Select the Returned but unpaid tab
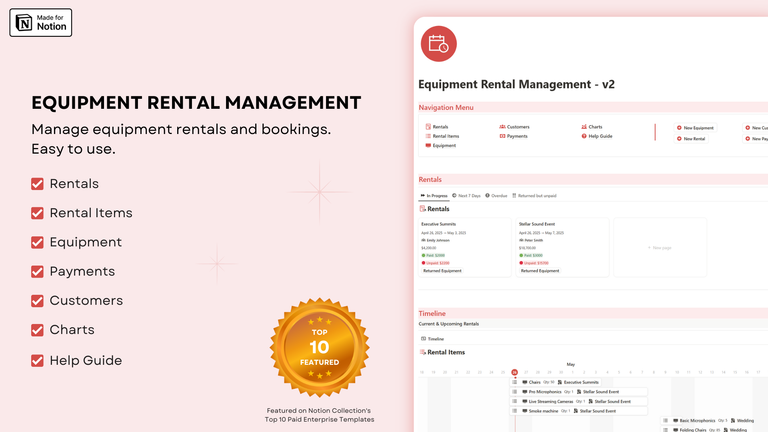 click(536, 196)
